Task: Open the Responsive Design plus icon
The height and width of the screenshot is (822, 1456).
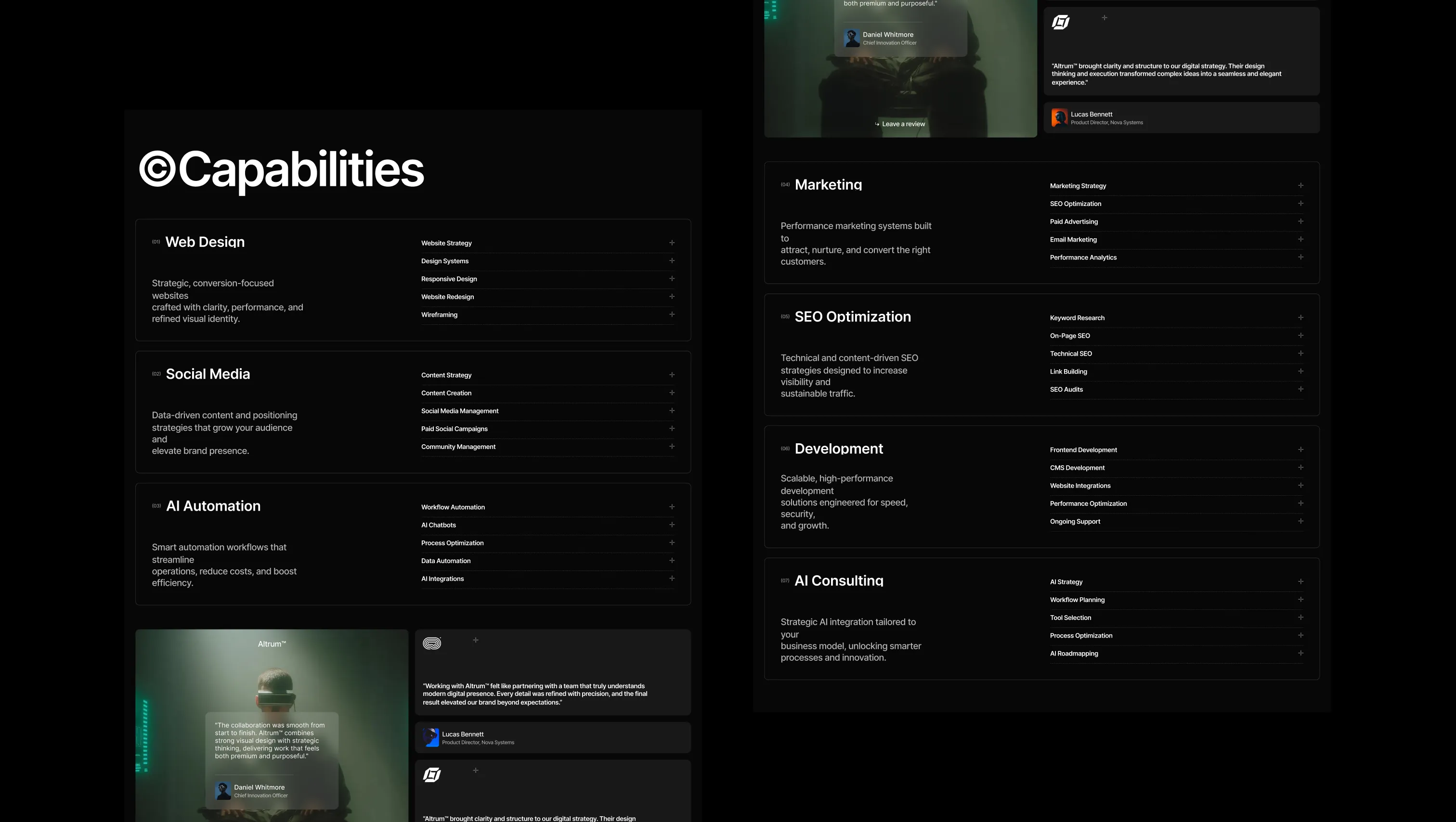Action: pyautogui.click(x=672, y=279)
